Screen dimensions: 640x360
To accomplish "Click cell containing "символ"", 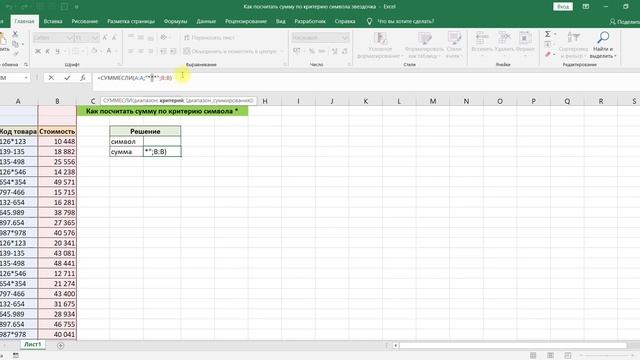I will (127, 142).
